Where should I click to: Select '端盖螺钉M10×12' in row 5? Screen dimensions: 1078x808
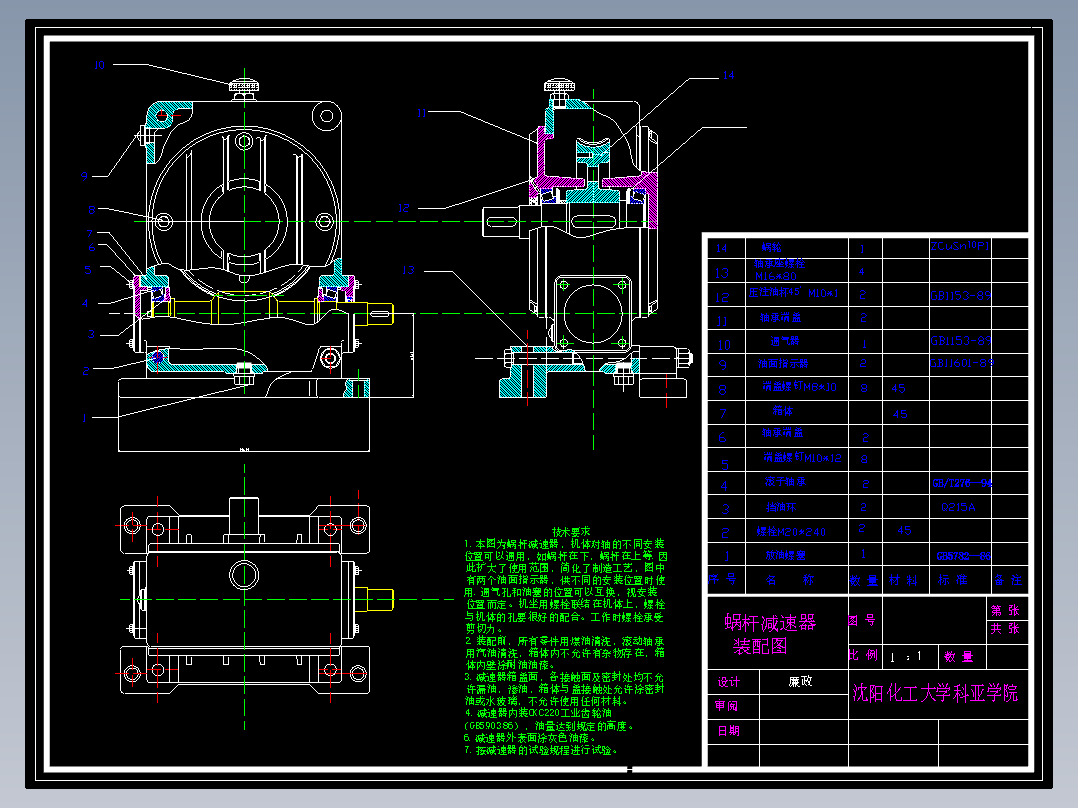802,457
